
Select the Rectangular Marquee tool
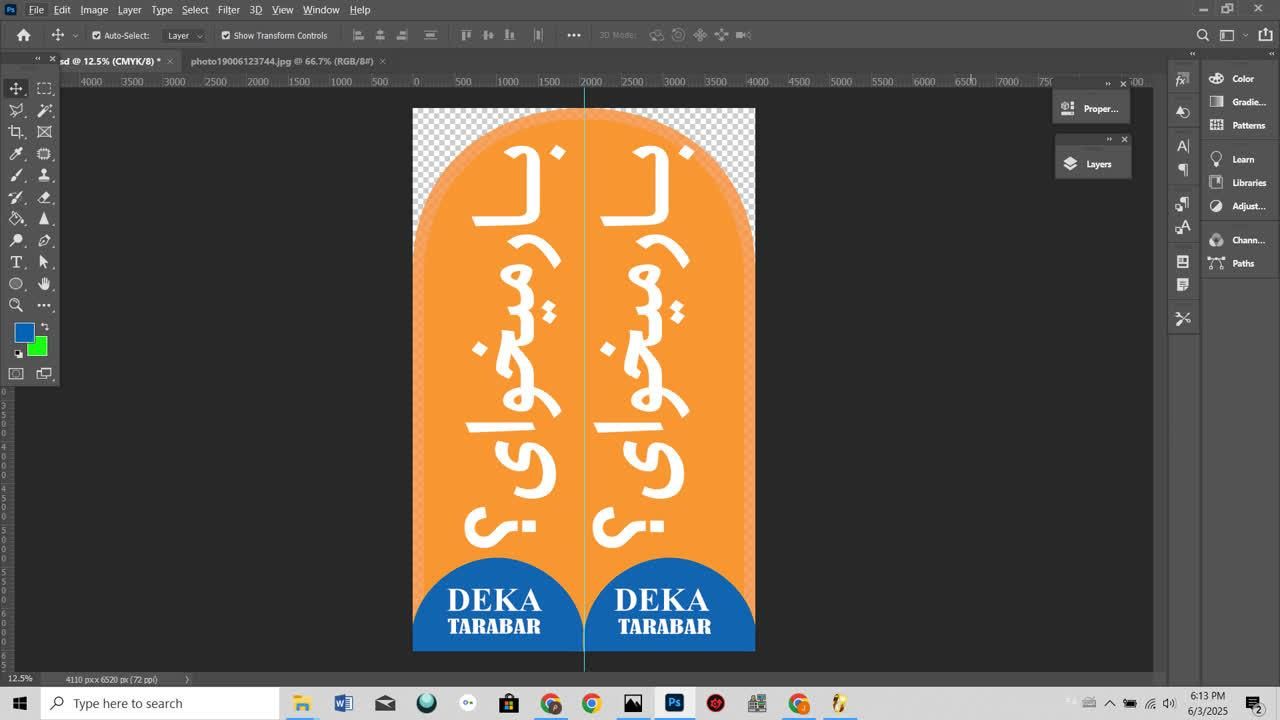pyautogui.click(x=44, y=89)
